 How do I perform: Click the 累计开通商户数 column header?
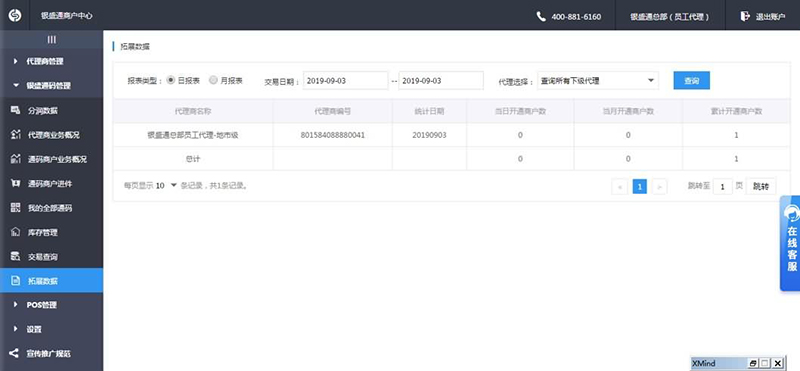736,111
